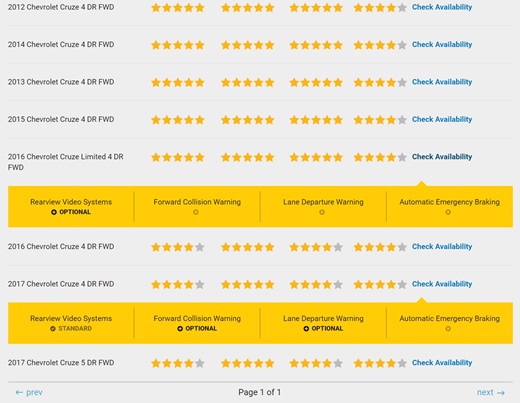Click the next arrow icon
The width and height of the screenshot is (520, 403).
501,393
